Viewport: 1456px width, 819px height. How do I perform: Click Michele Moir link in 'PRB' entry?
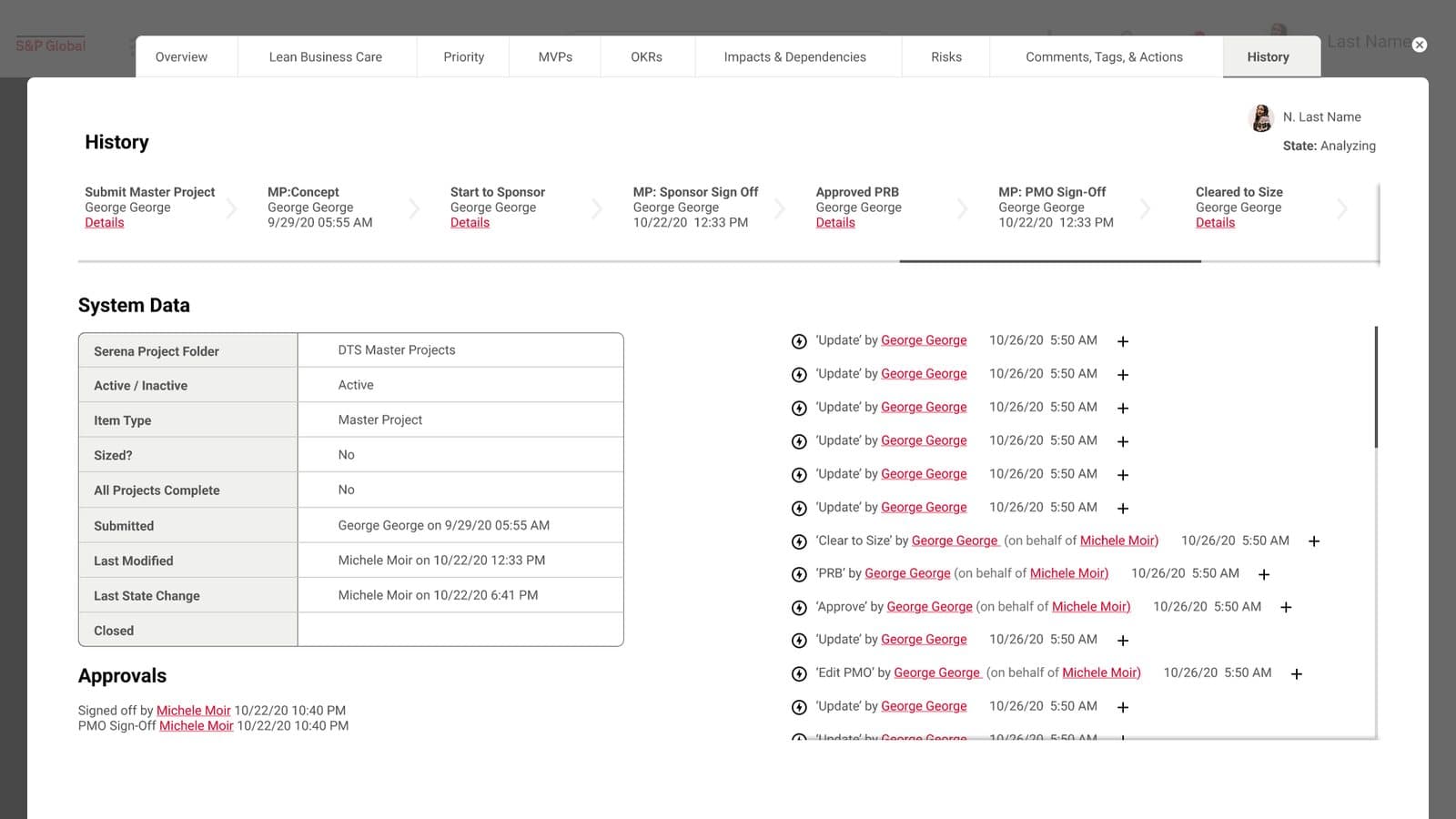pyautogui.click(x=1068, y=573)
